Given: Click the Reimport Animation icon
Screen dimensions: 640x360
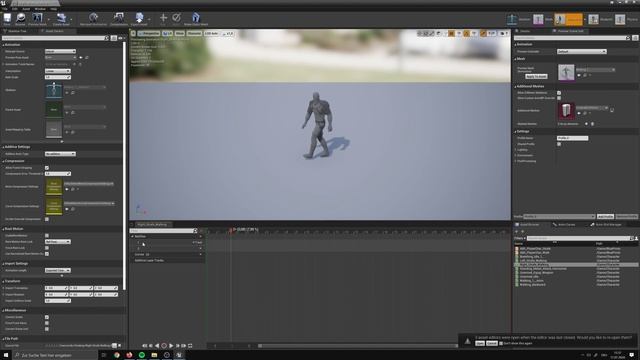Looking at the screenshot, I should click(93, 18).
